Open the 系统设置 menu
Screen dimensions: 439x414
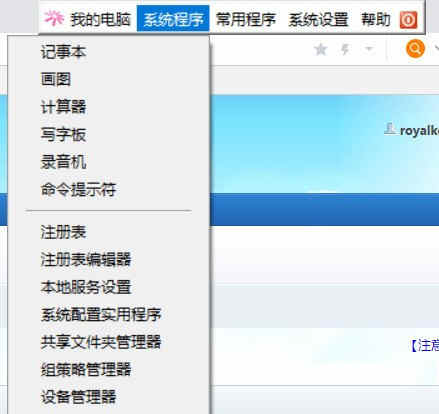click(x=318, y=19)
